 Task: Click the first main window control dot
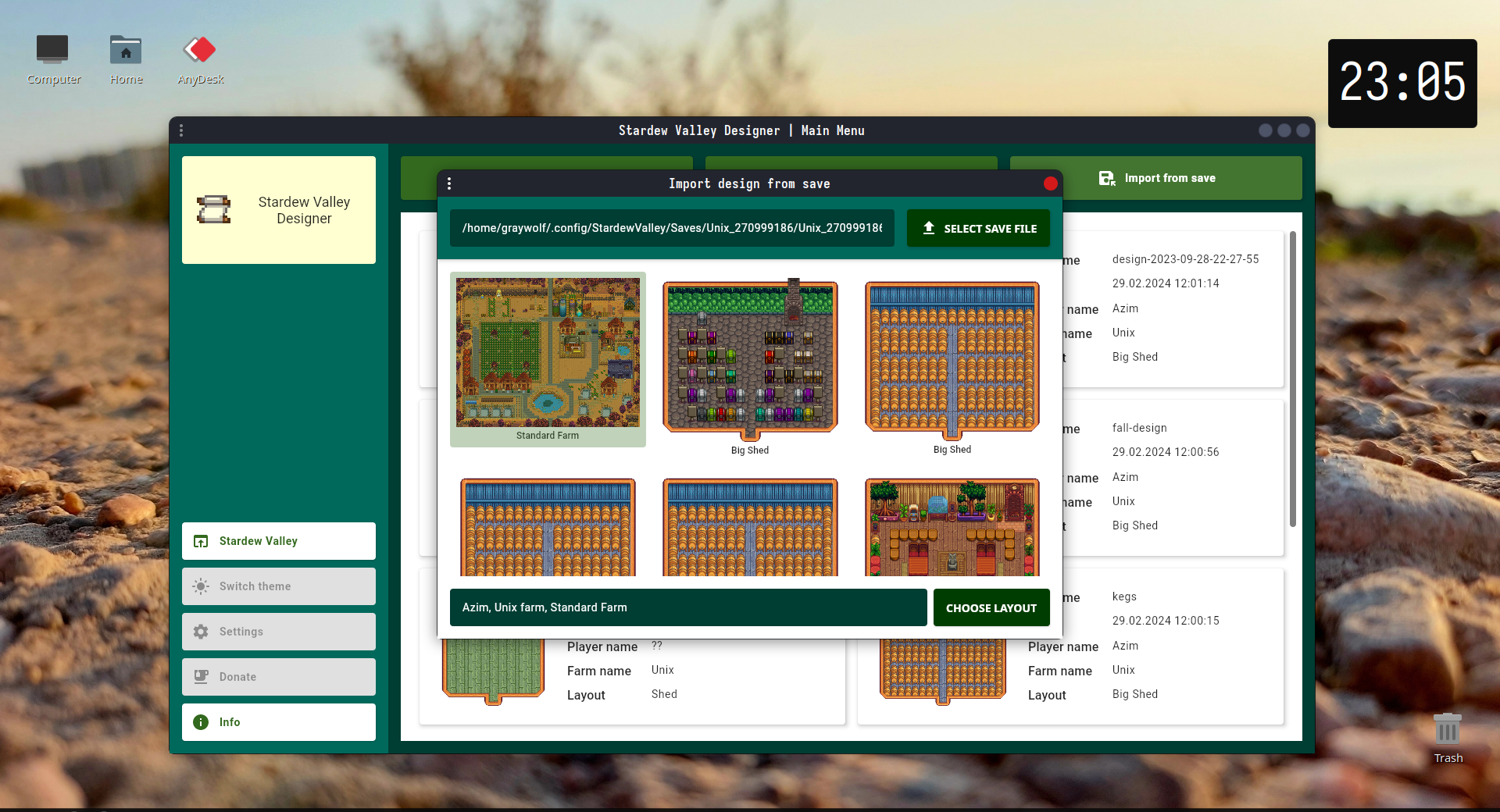tap(1266, 130)
